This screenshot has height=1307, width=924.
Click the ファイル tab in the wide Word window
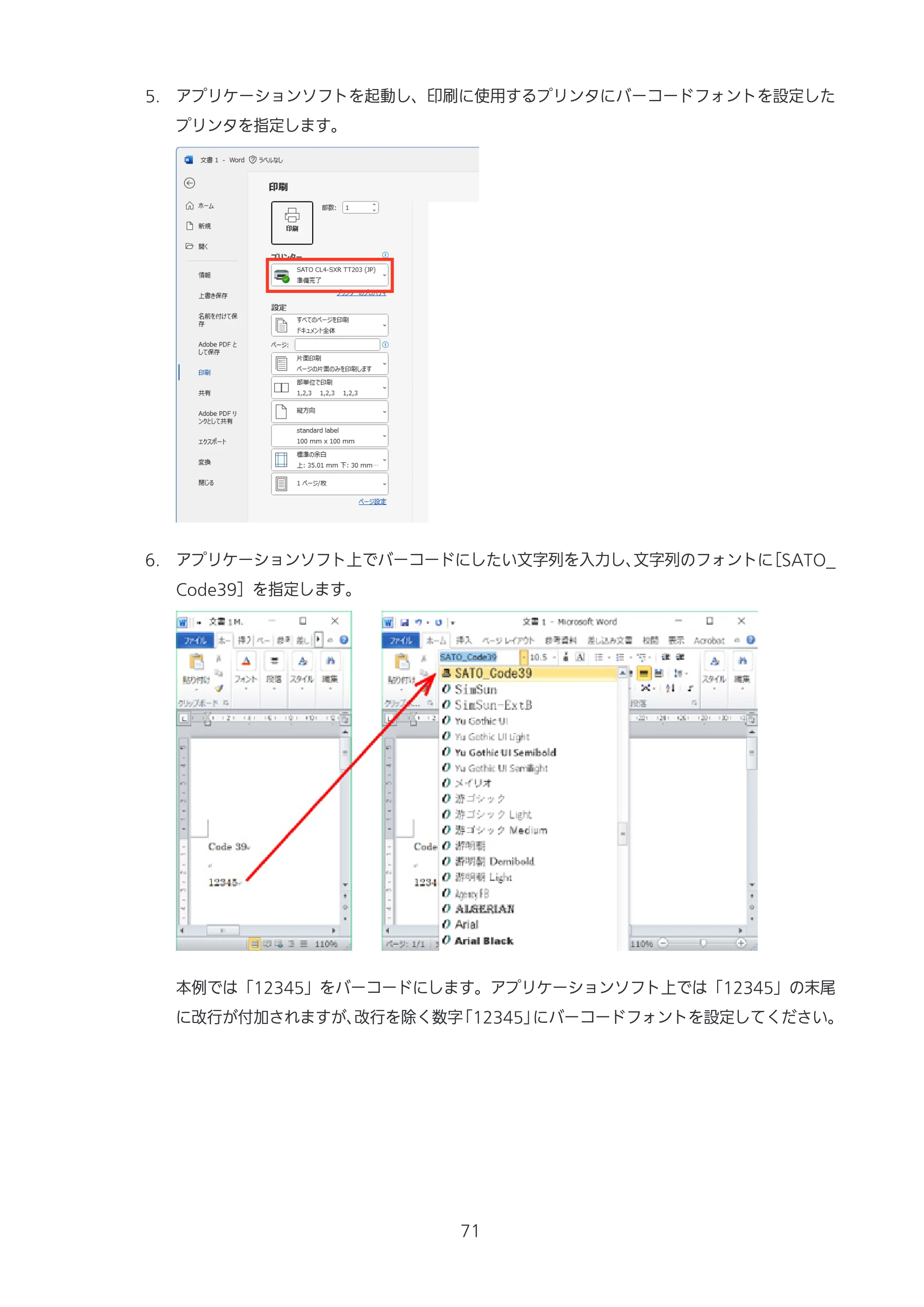[400, 640]
